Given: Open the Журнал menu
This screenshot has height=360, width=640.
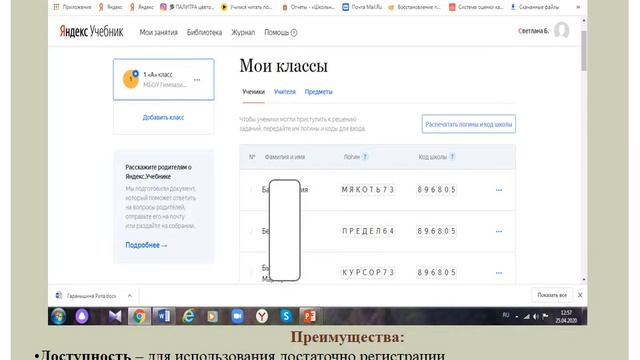Looking at the screenshot, I should coord(243,32).
